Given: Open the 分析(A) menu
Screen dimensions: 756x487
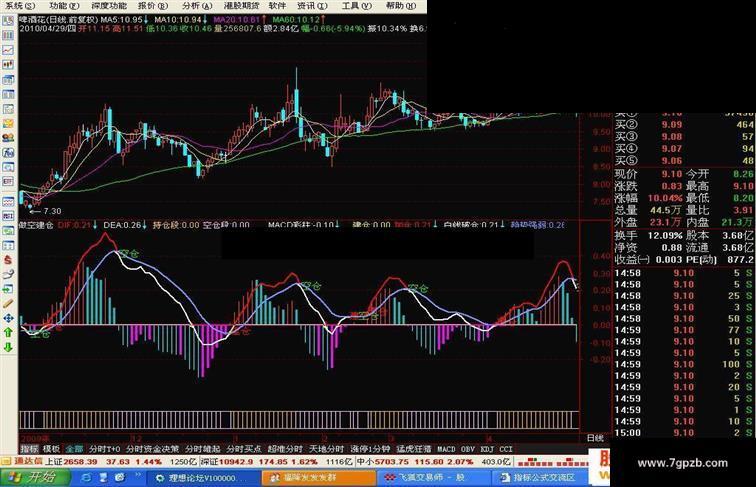Looking at the screenshot, I should (197, 6).
